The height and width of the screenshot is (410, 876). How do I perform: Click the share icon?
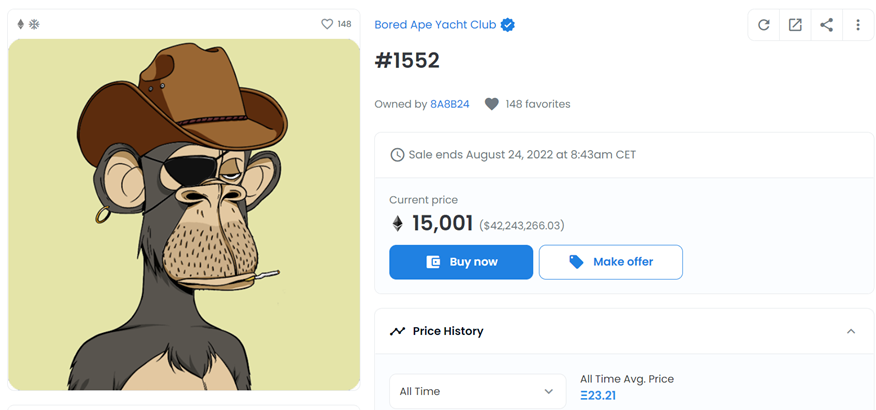click(826, 25)
